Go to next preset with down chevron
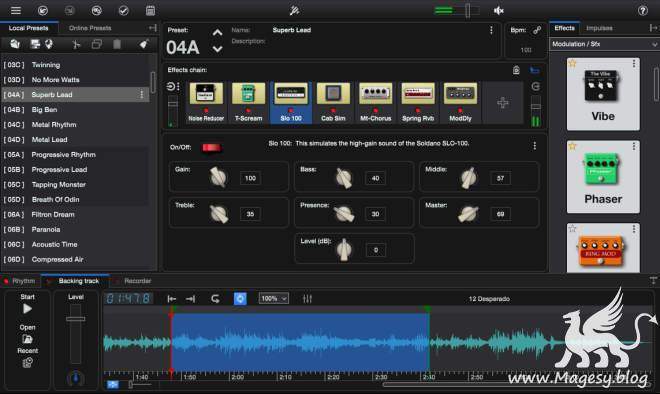 coord(217,49)
